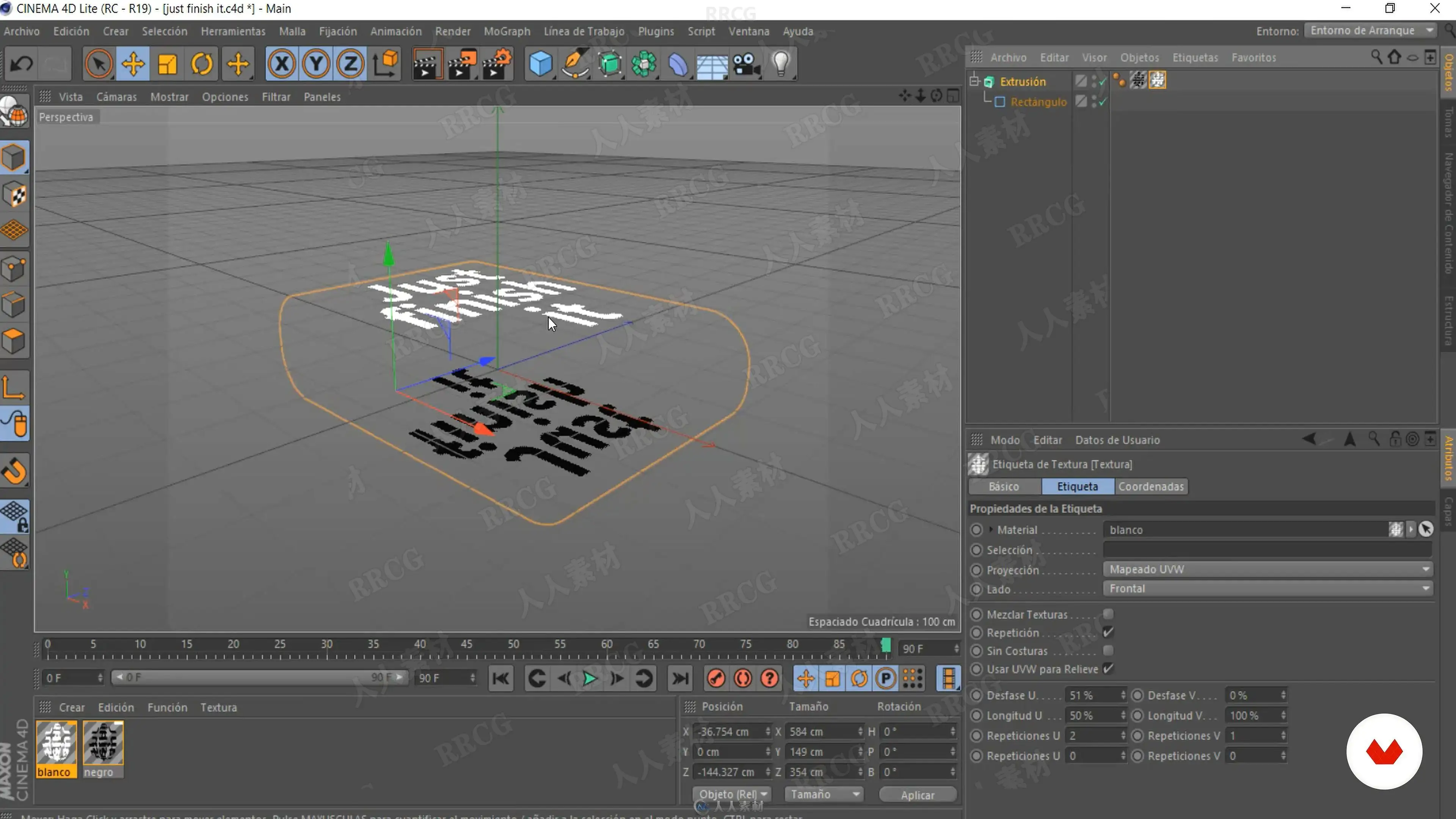Enable the Mezclar Texturas checkbox
The height and width of the screenshot is (819, 1456).
[1108, 614]
